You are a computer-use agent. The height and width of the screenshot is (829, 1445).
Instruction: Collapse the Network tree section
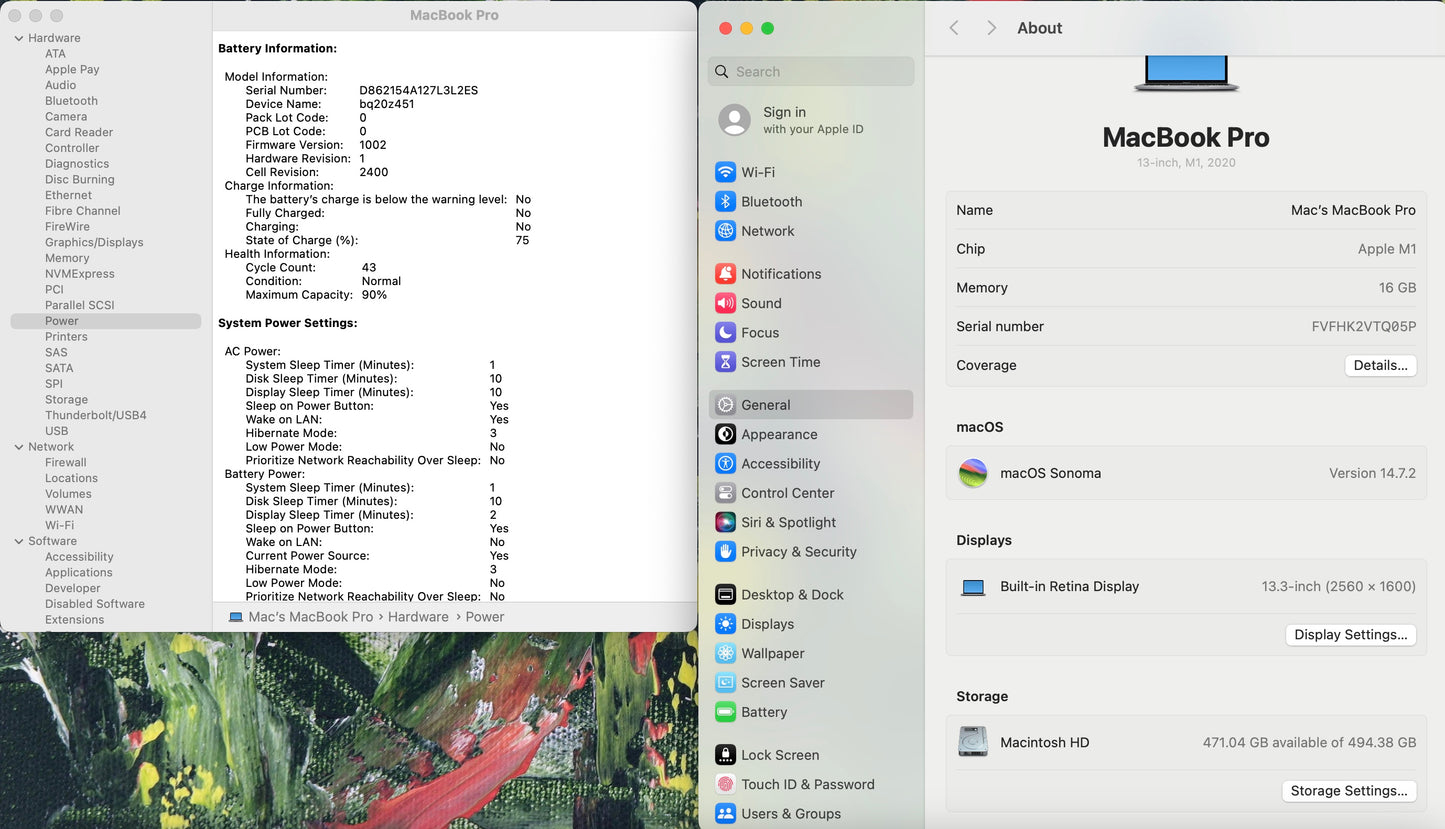coord(19,447)
